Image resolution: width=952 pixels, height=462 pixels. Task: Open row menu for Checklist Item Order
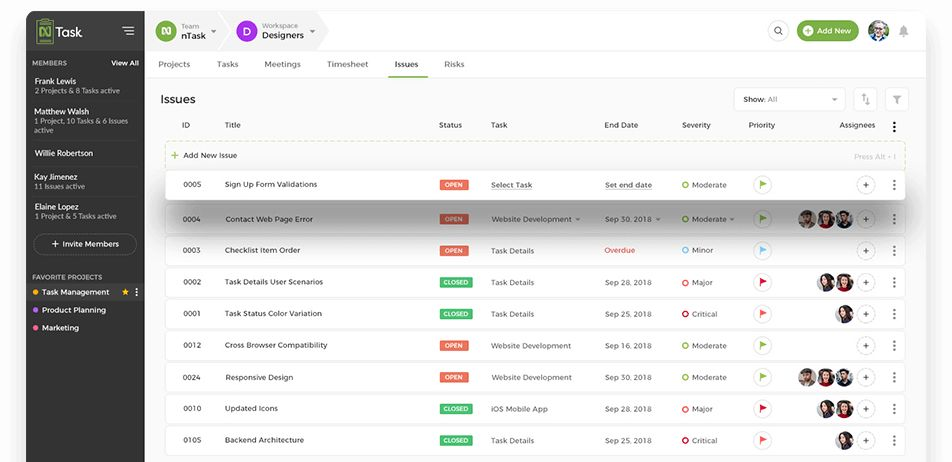point(894,250)
